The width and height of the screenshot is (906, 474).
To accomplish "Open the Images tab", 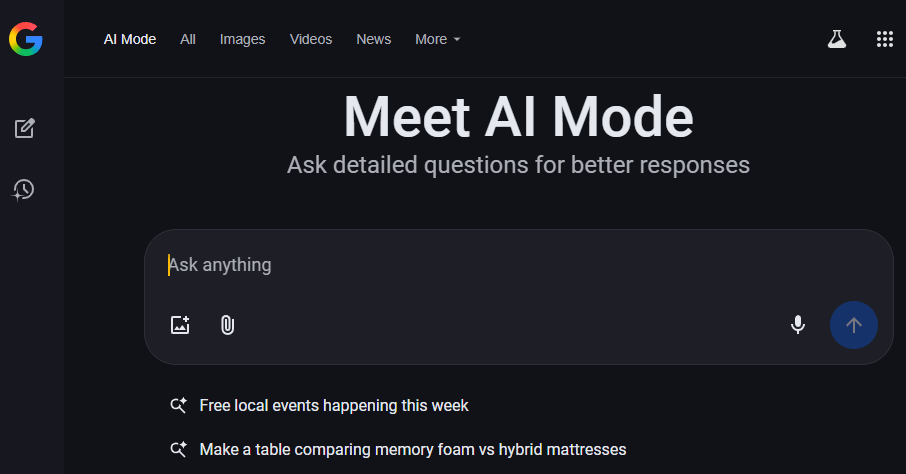I will (242, 39).
